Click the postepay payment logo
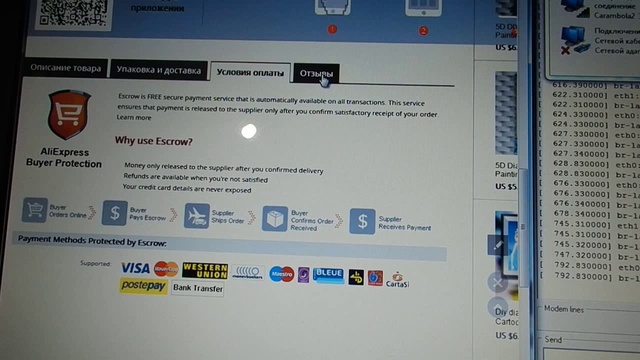640x360 pixels. coord(144,286)
